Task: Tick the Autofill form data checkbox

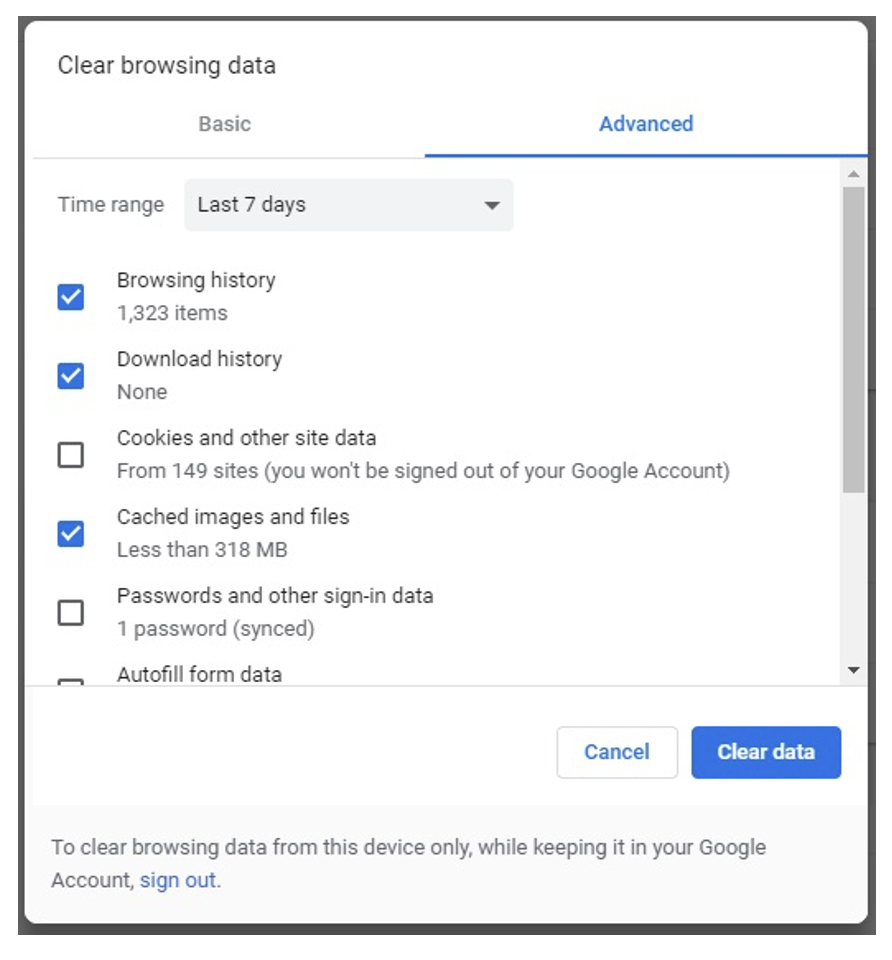Action: [x=71, y=684]
